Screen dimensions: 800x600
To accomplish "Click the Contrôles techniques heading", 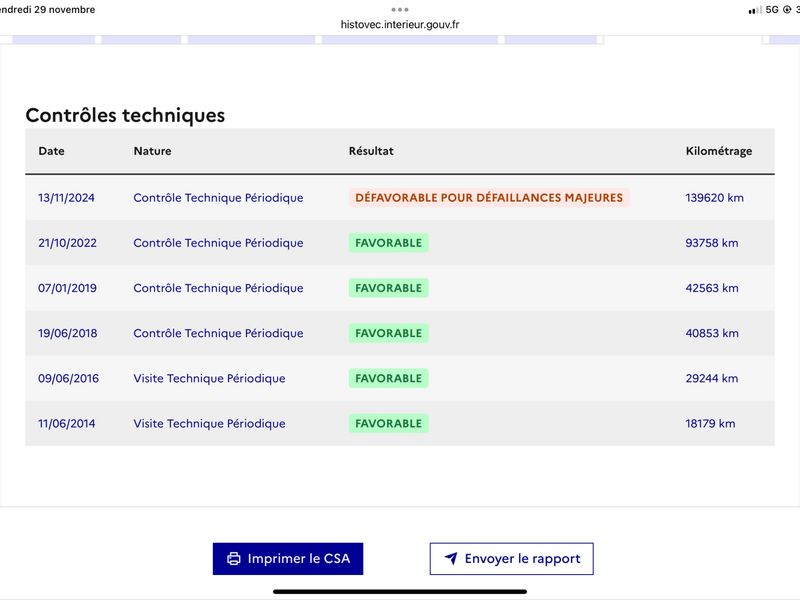I will coord(125,115).
